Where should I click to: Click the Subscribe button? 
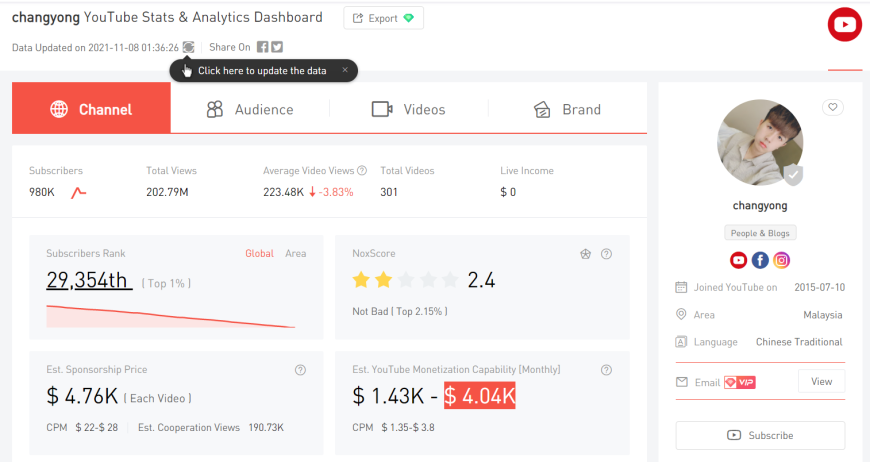(760, 435)
